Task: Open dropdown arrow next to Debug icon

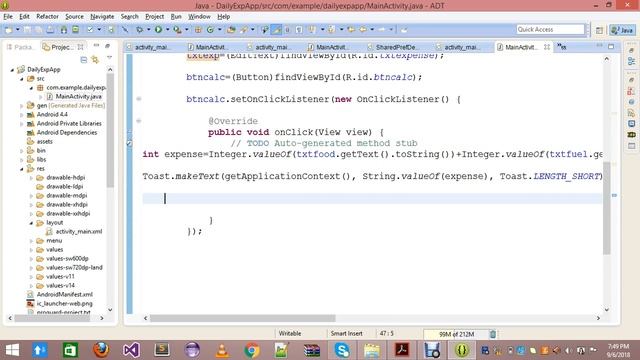Action: [x=148, y=29]
